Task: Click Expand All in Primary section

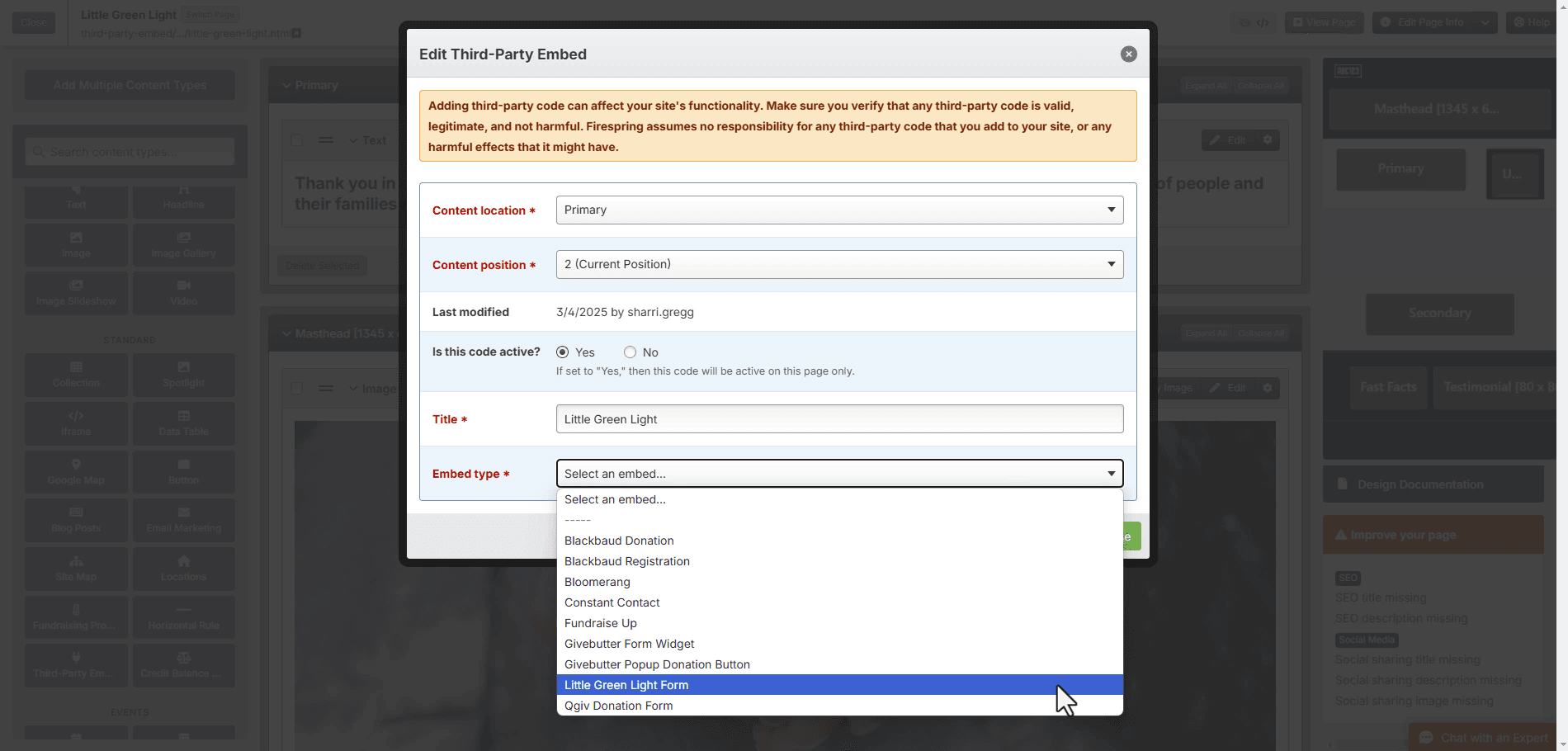Action: tap(1206, 86)
